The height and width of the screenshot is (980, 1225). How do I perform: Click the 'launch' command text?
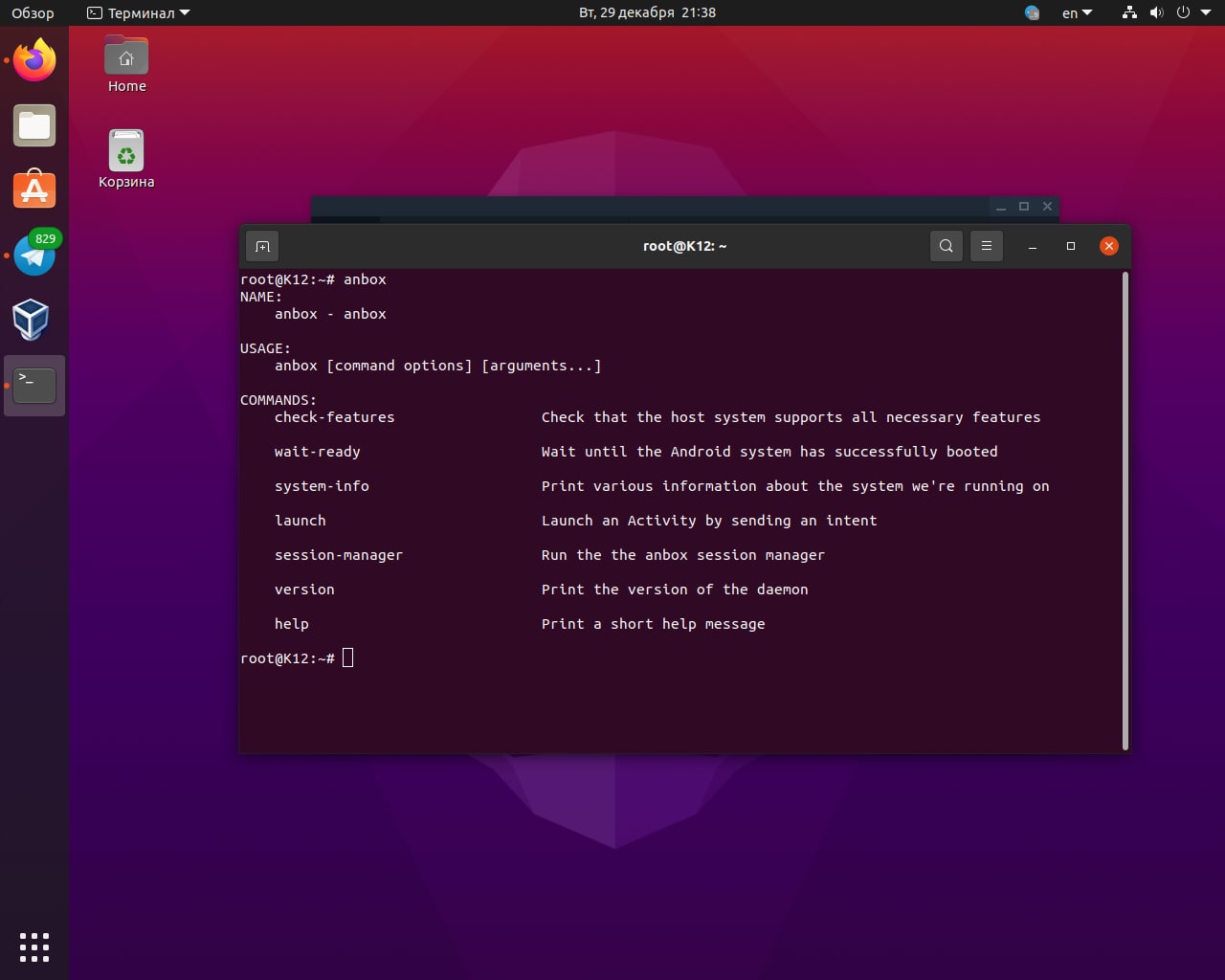[x=301, y=521]
